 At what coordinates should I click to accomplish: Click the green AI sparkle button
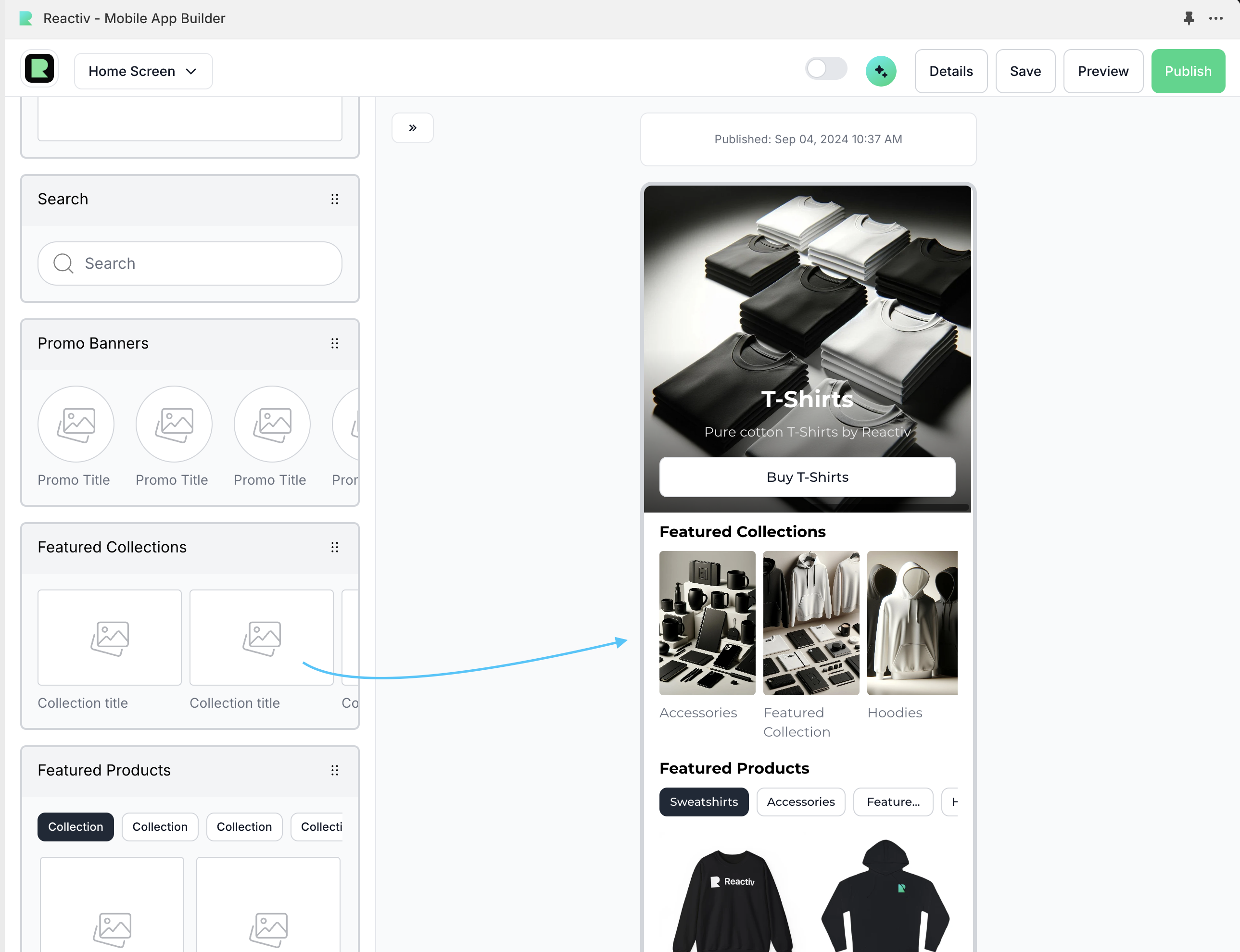tap(880, 71)
